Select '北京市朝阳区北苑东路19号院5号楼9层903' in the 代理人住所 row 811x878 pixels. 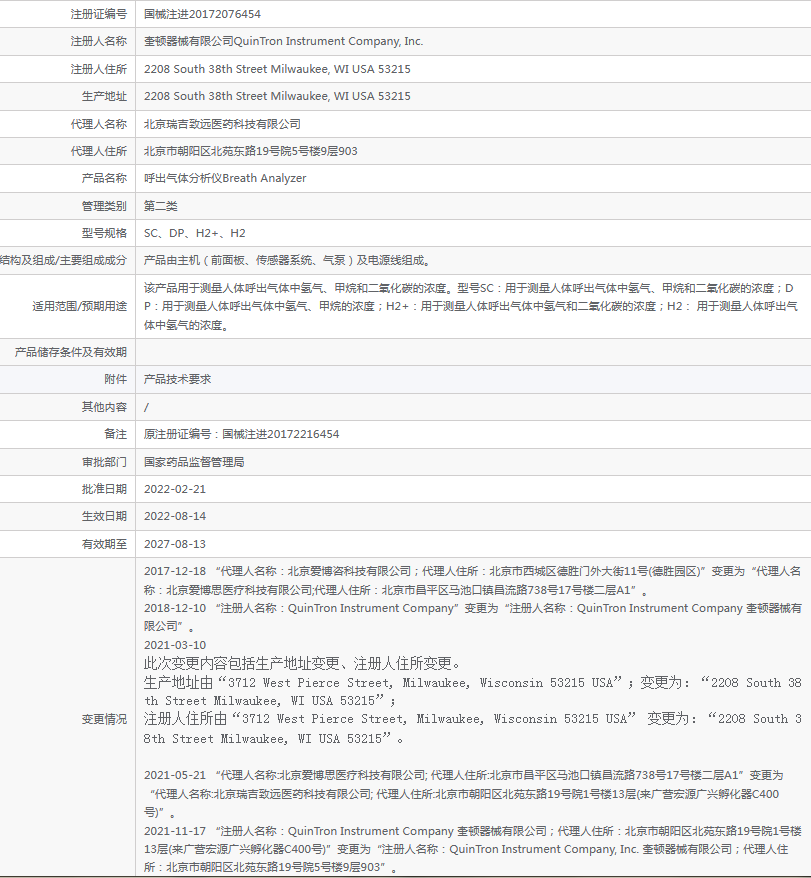tap(250, 151)
